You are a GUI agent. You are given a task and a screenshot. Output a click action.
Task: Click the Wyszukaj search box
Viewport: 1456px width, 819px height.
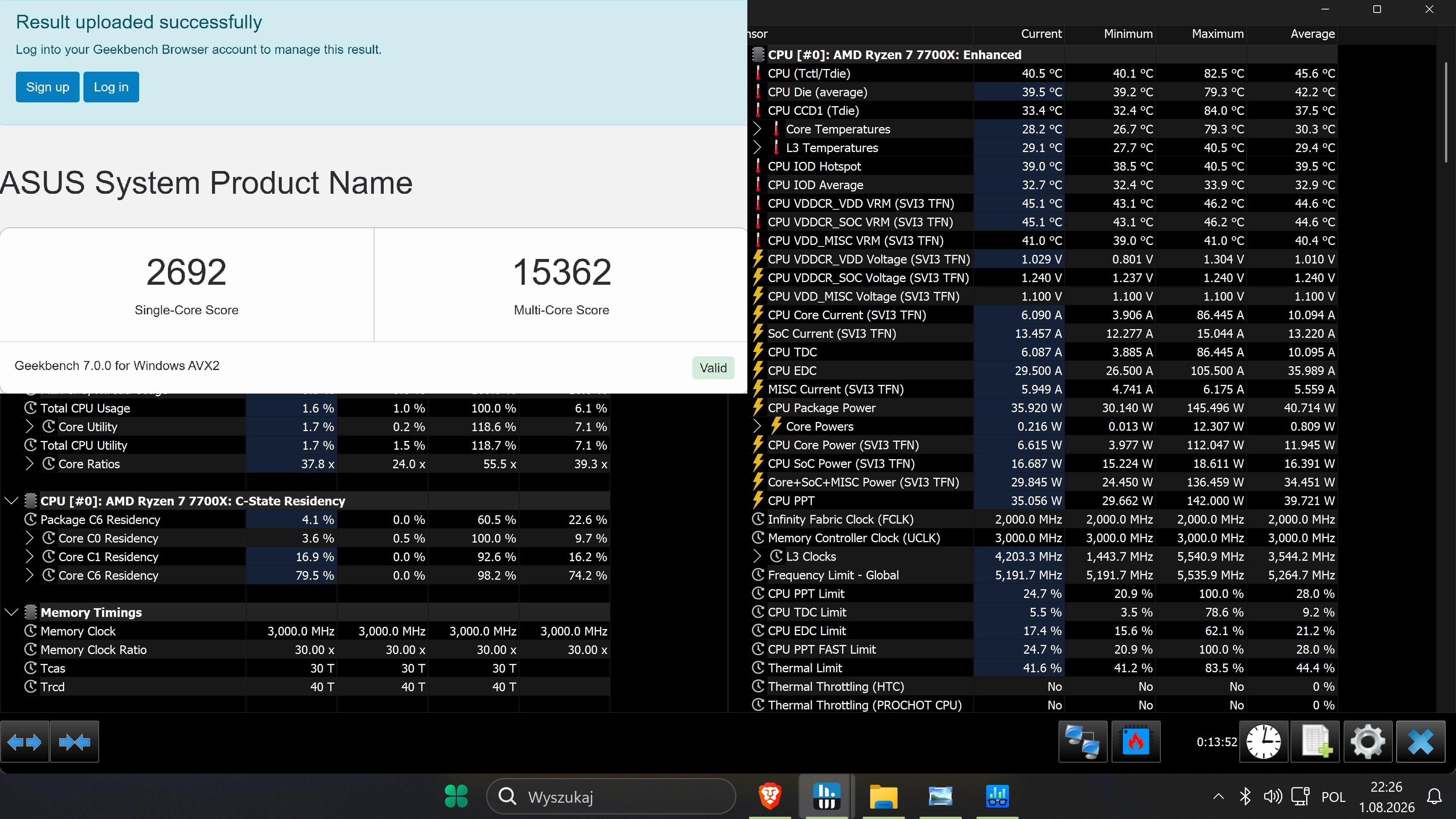[x=611, y=796]
